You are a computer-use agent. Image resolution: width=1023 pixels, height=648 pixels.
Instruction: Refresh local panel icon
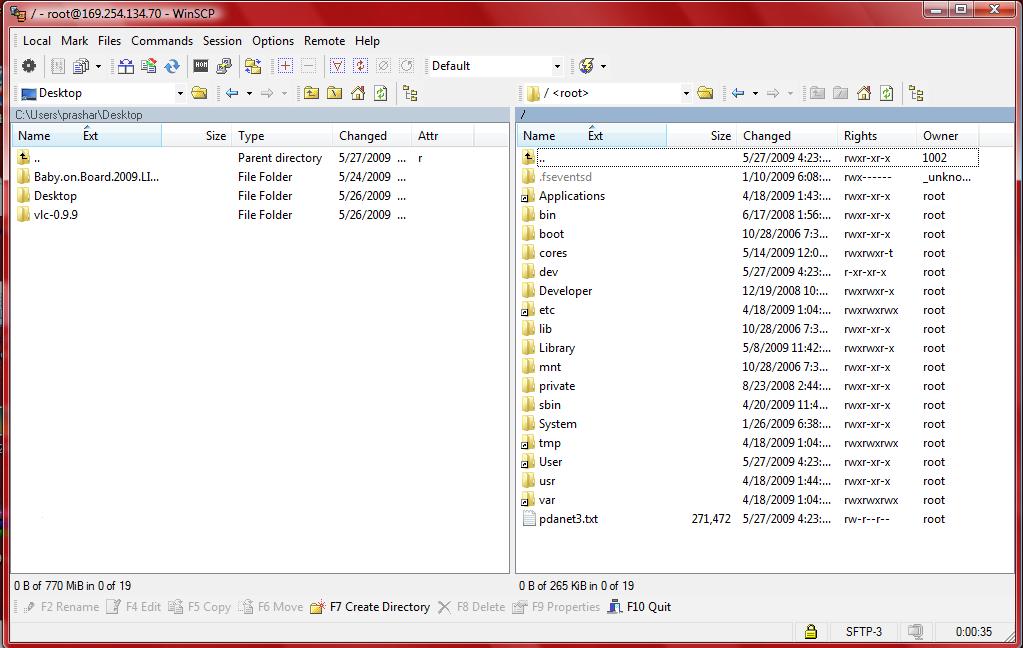[381, 93]
